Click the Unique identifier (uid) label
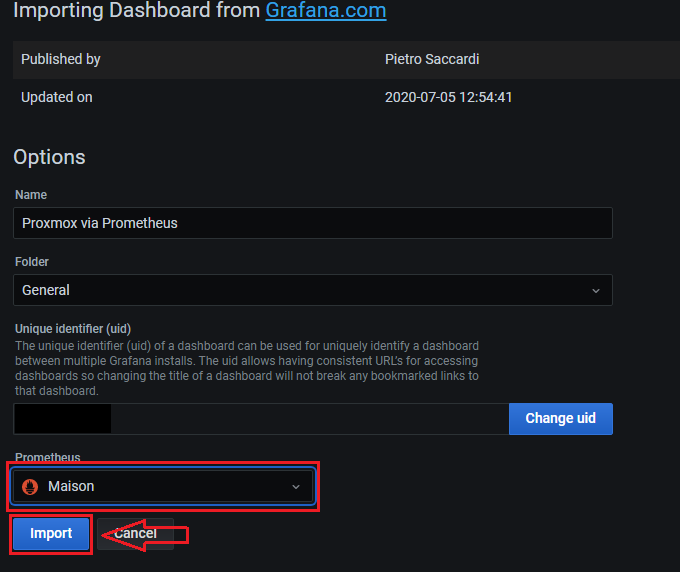The width and height of the screenshot is (680, 572). 73,328
